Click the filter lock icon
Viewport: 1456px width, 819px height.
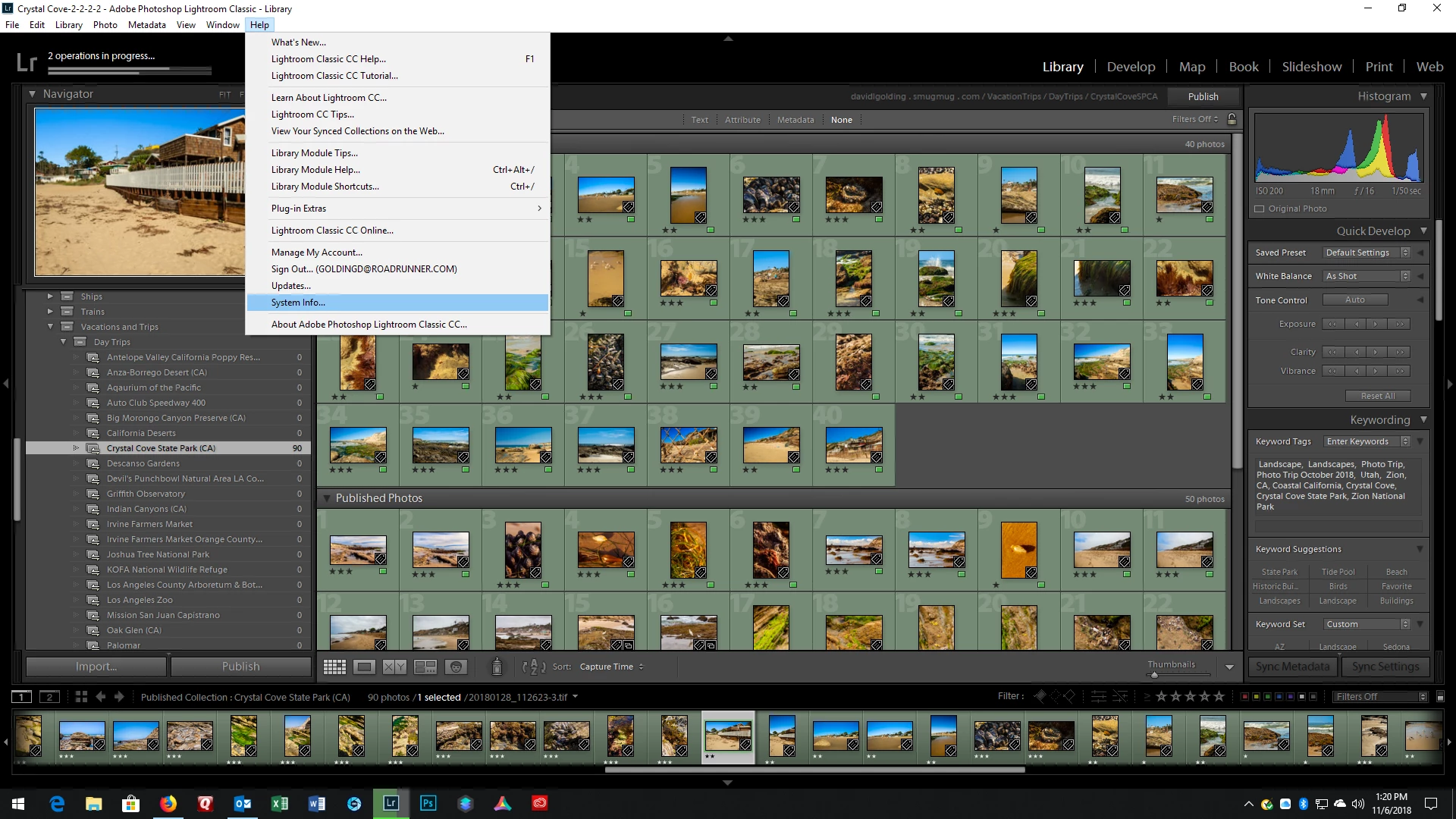1232,119
